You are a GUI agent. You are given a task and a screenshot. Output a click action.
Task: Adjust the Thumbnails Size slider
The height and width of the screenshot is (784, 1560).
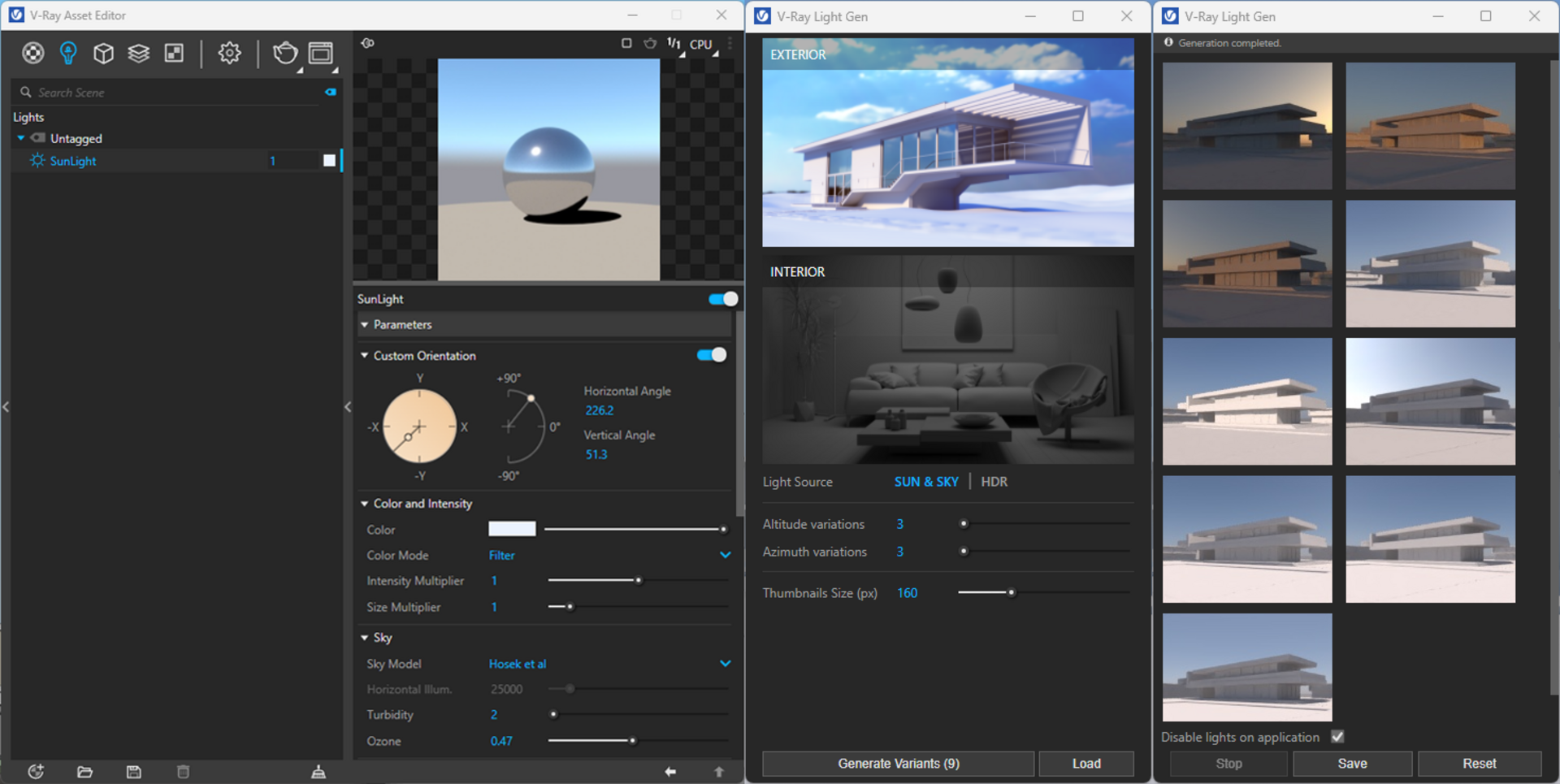coord(1044,592)
